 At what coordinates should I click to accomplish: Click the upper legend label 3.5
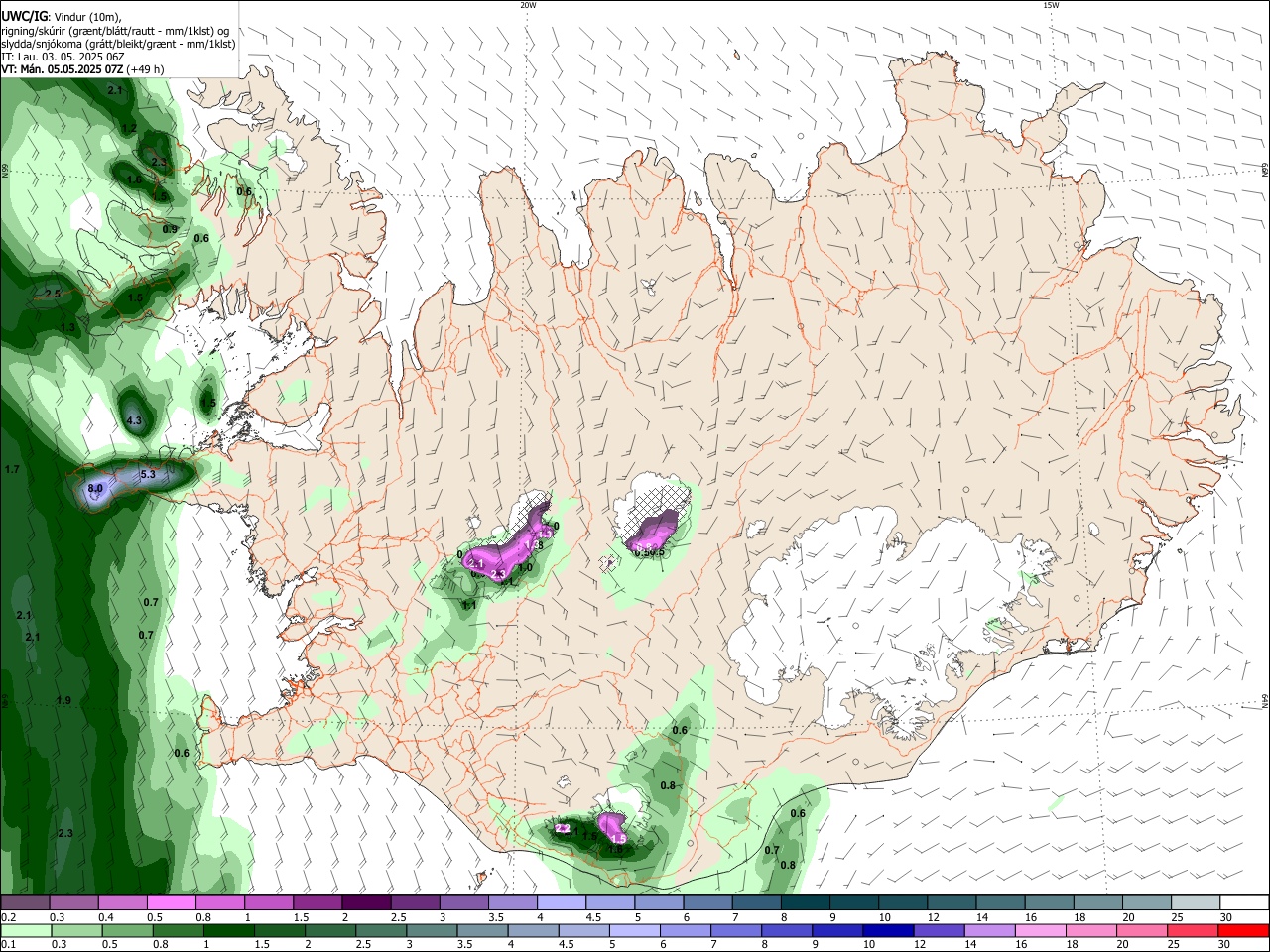[x=496, y=918]
